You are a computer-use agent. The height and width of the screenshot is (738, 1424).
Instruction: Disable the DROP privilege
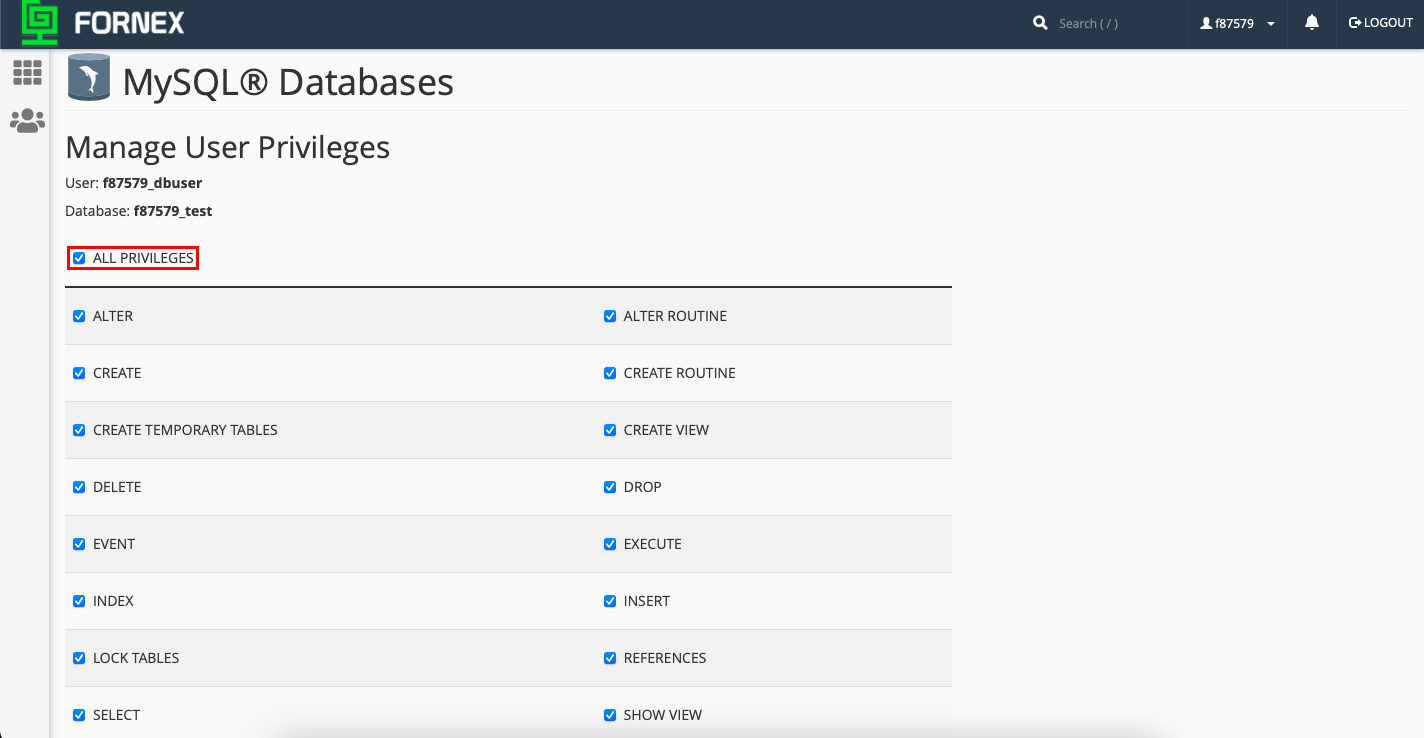click(x=610, y=487)
